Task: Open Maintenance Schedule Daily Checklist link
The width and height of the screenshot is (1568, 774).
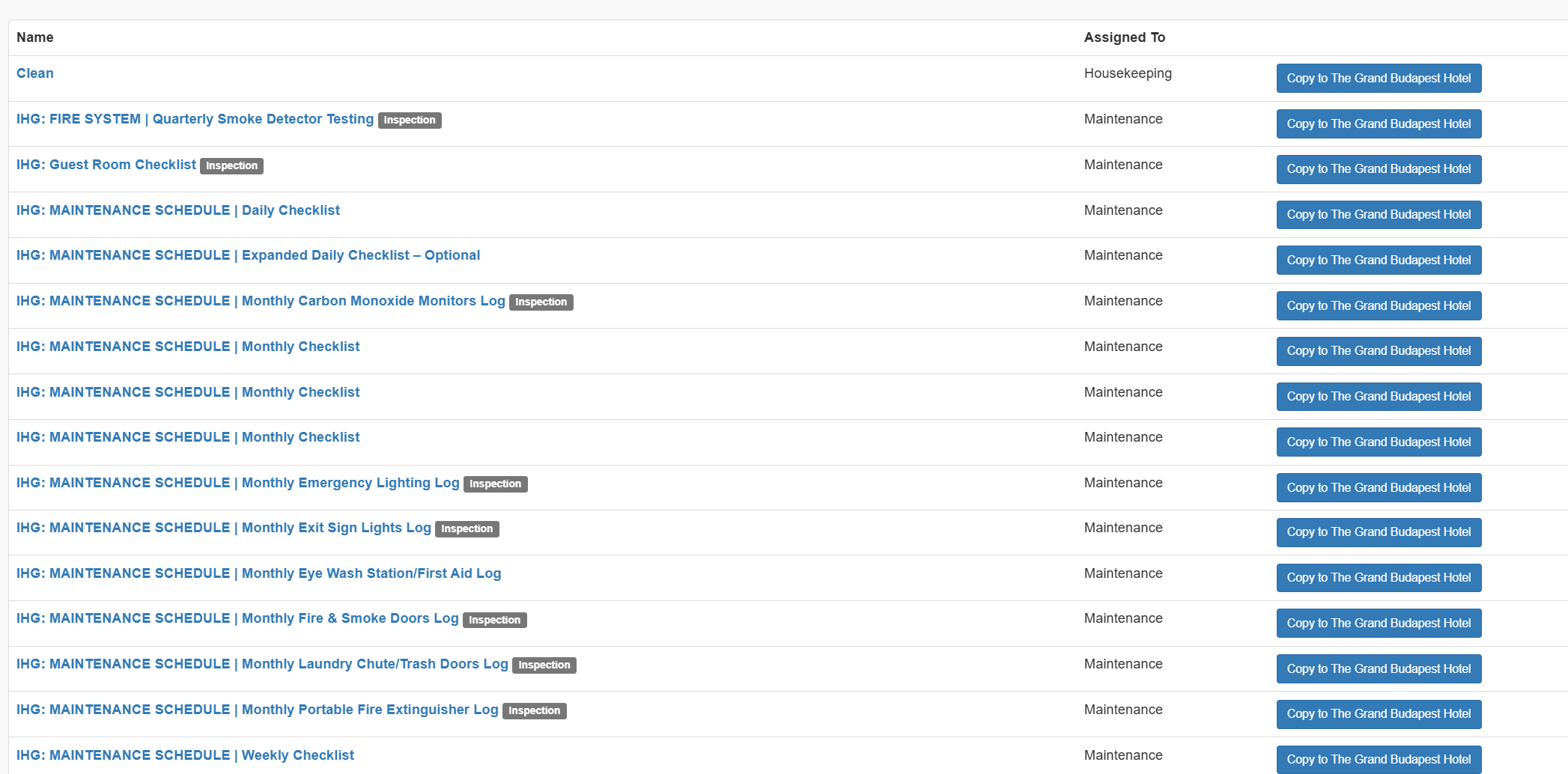Action: click(x=178, y=210)
